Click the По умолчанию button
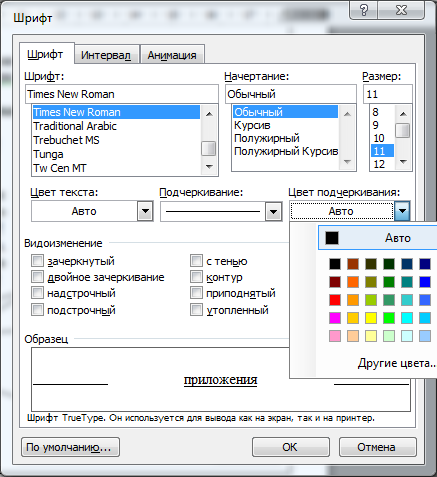 pos(70,447)
